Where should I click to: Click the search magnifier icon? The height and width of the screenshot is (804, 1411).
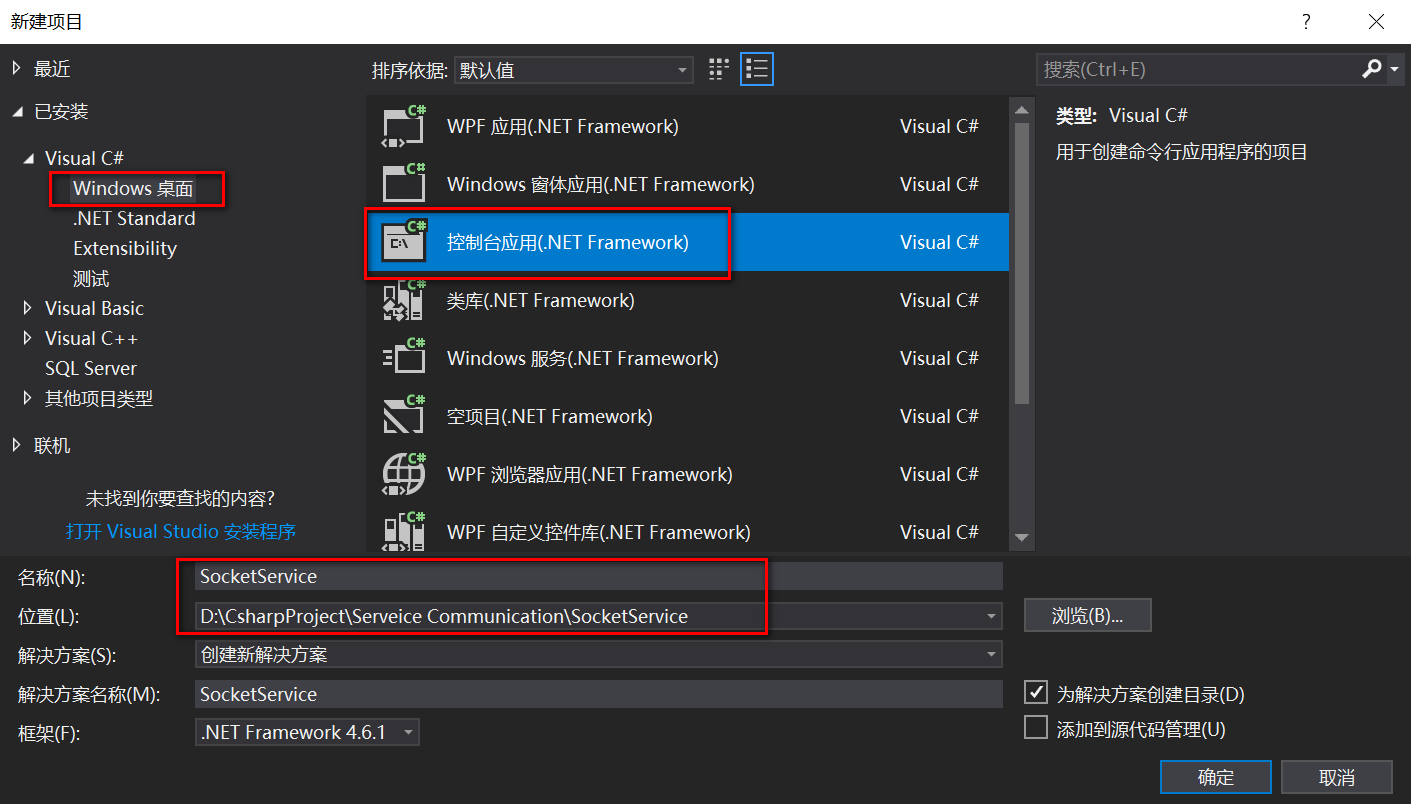click(x=1371, y=69)
